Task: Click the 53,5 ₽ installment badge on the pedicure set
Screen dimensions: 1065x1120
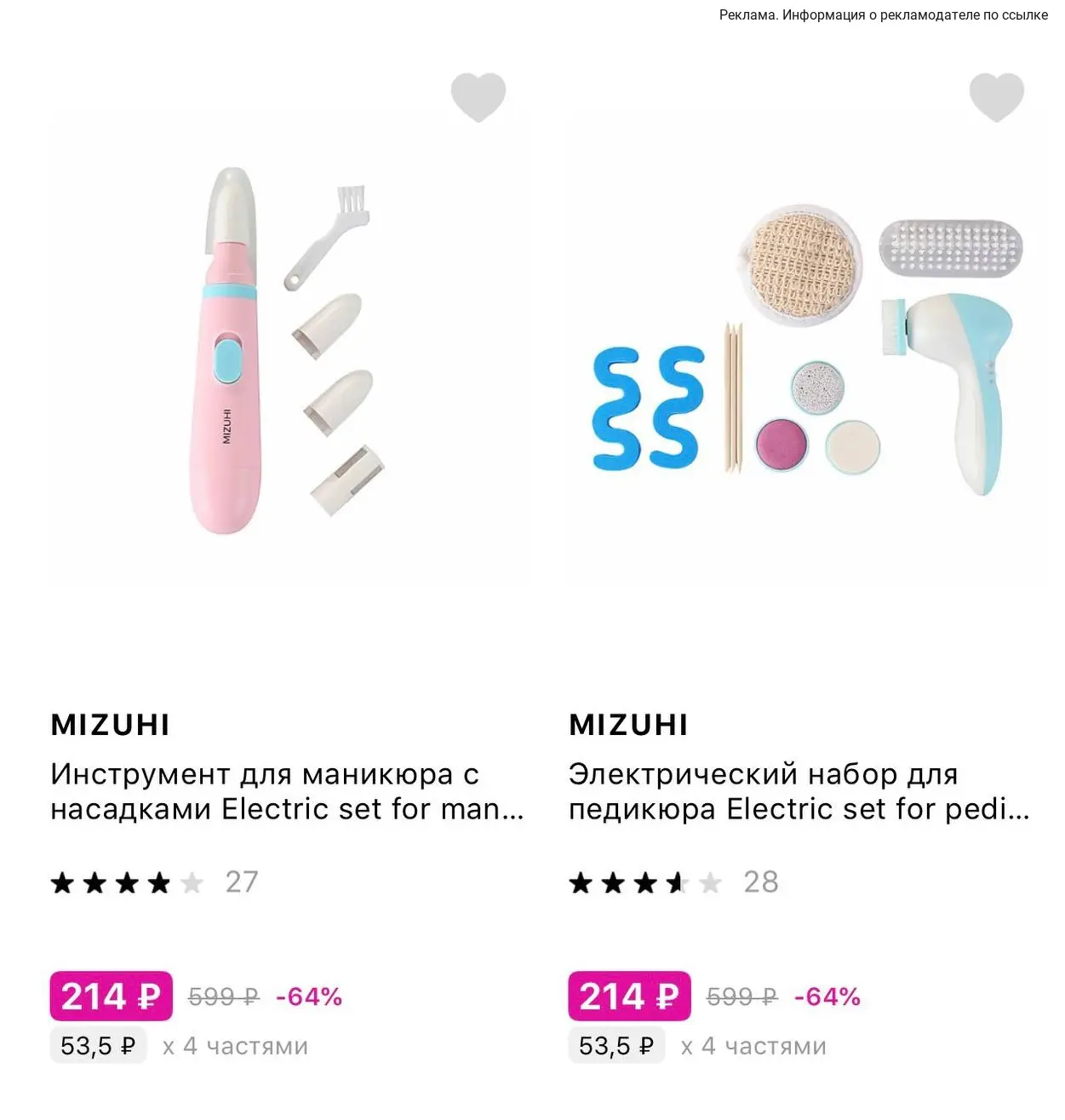Action: pyautogui.click(x=616, y=1046)
